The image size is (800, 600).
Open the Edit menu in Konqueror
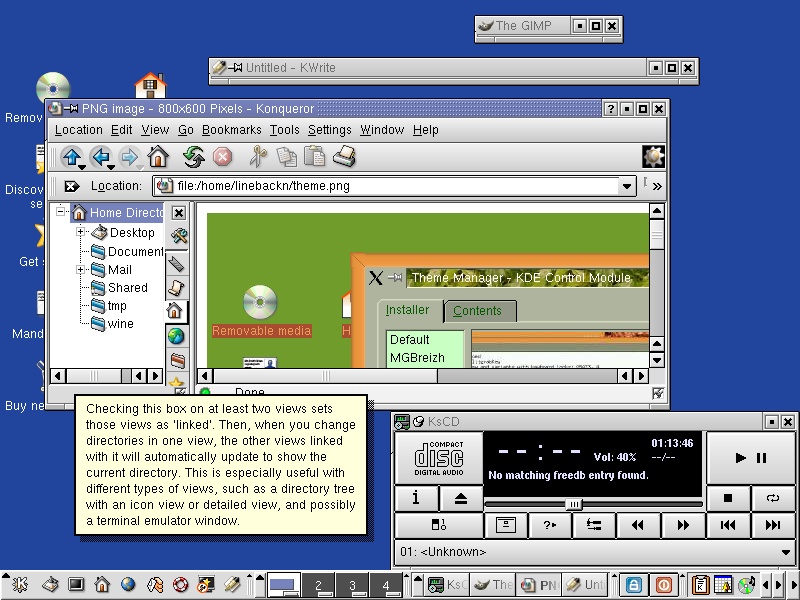(121, 130)
